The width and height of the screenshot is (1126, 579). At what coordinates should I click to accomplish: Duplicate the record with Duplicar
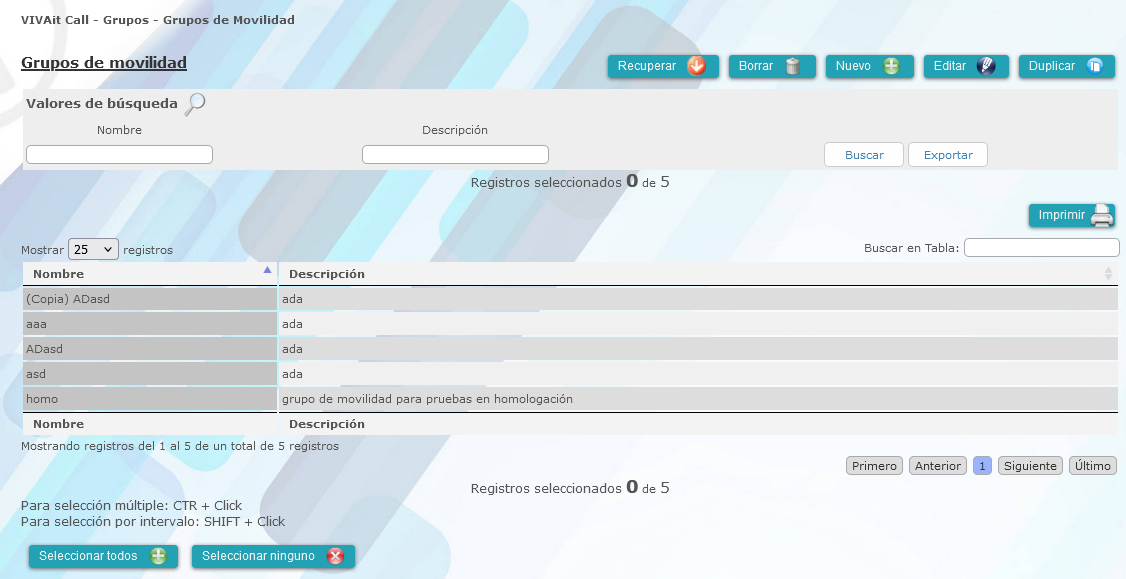pyautogui.click(x=1066, y=66)
